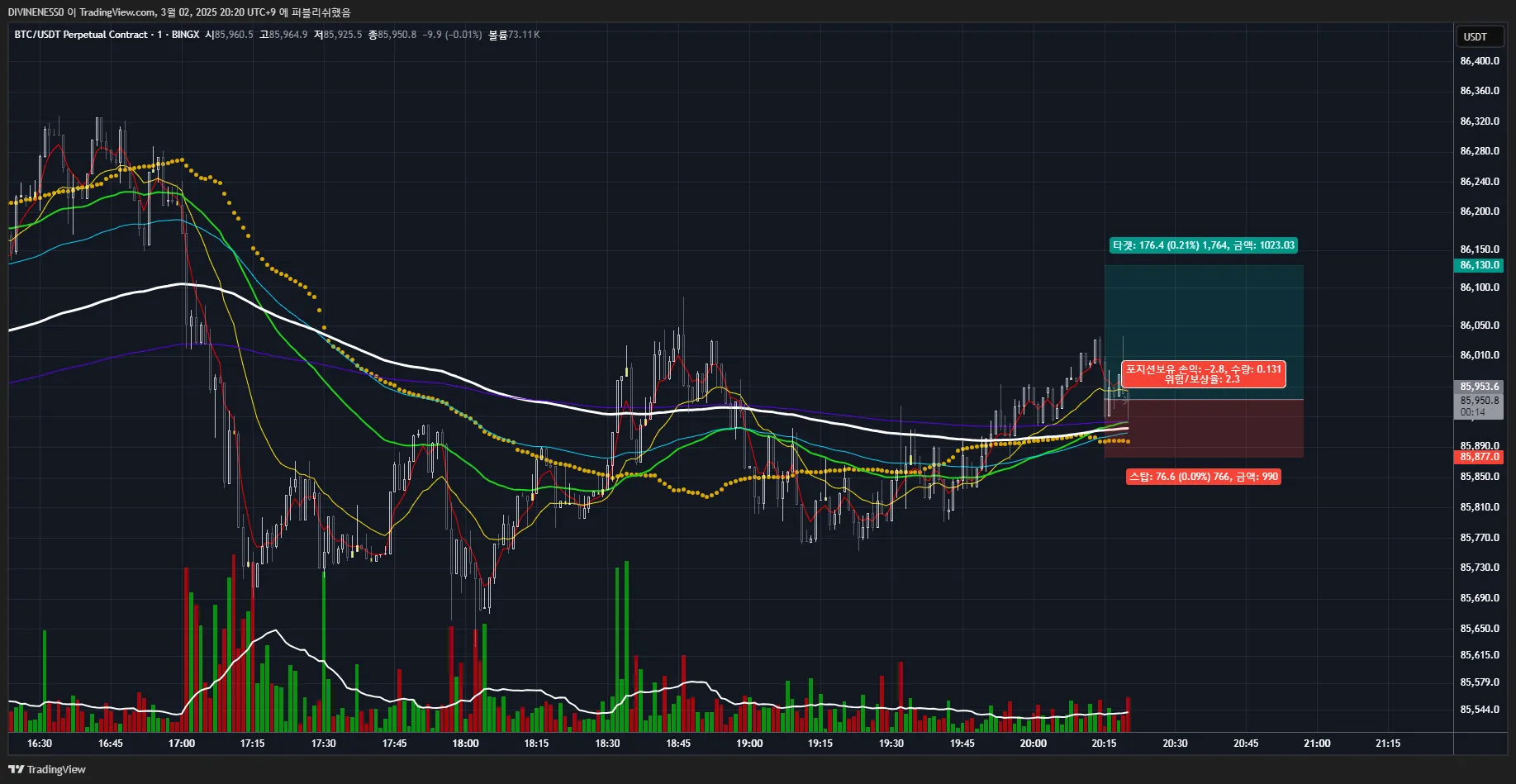
Task: Select the red stop label showing 76.6 (0.09%)
Action: point(1204,477)
